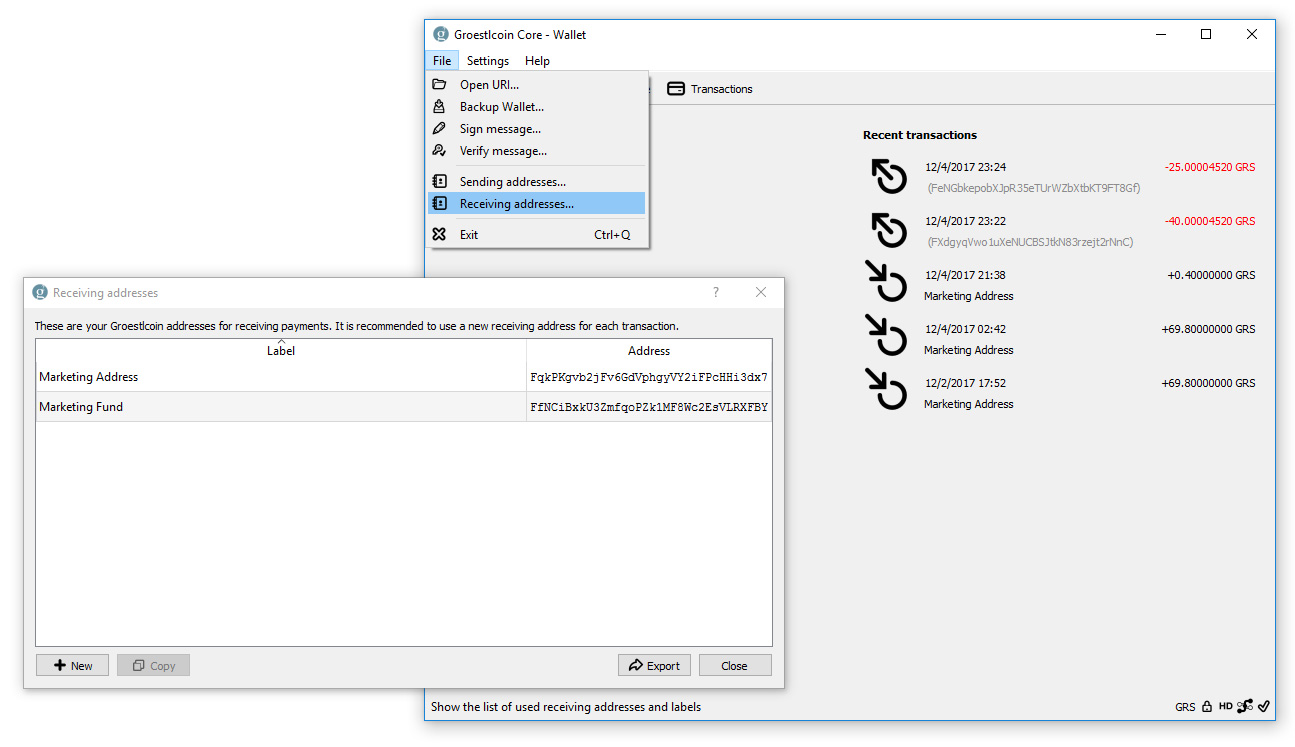Sort addresses by the Label column header
The height and width of the screenshot is (747, 1295).
281,350
